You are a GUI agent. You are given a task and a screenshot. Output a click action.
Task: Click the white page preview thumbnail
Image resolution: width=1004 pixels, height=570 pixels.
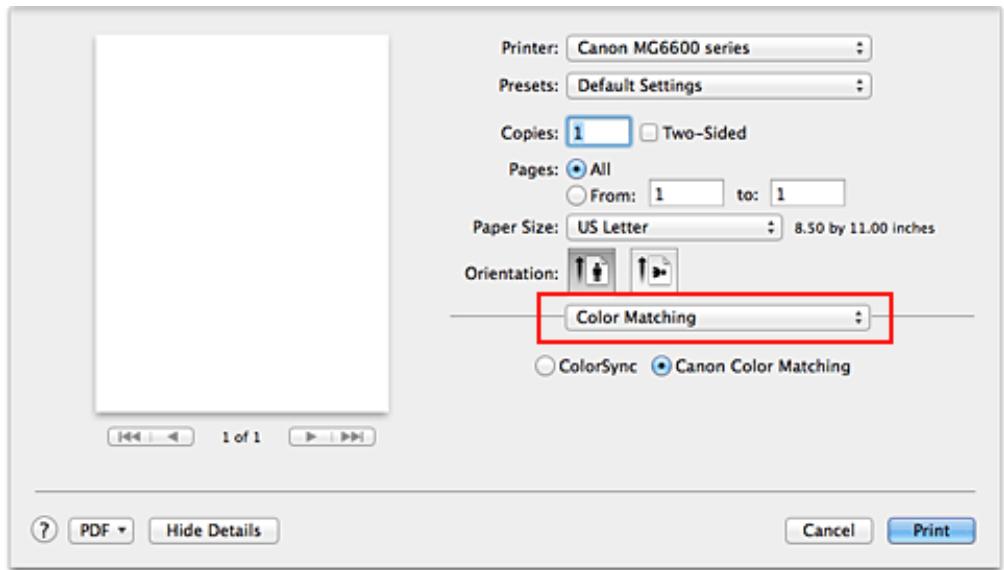coord(242,224)
